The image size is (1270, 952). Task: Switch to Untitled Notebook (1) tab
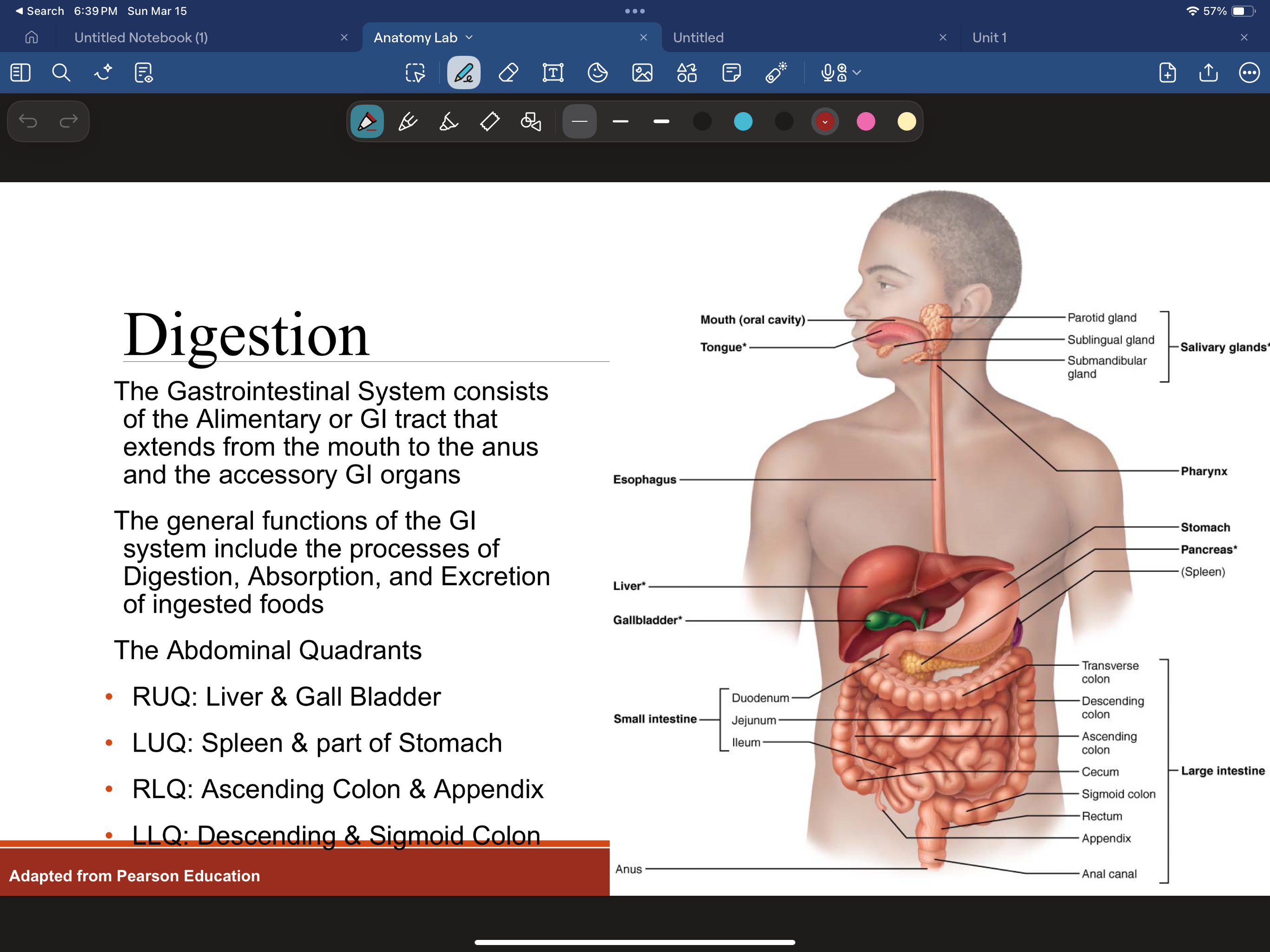pyautogui.click(x=141, y=37)
